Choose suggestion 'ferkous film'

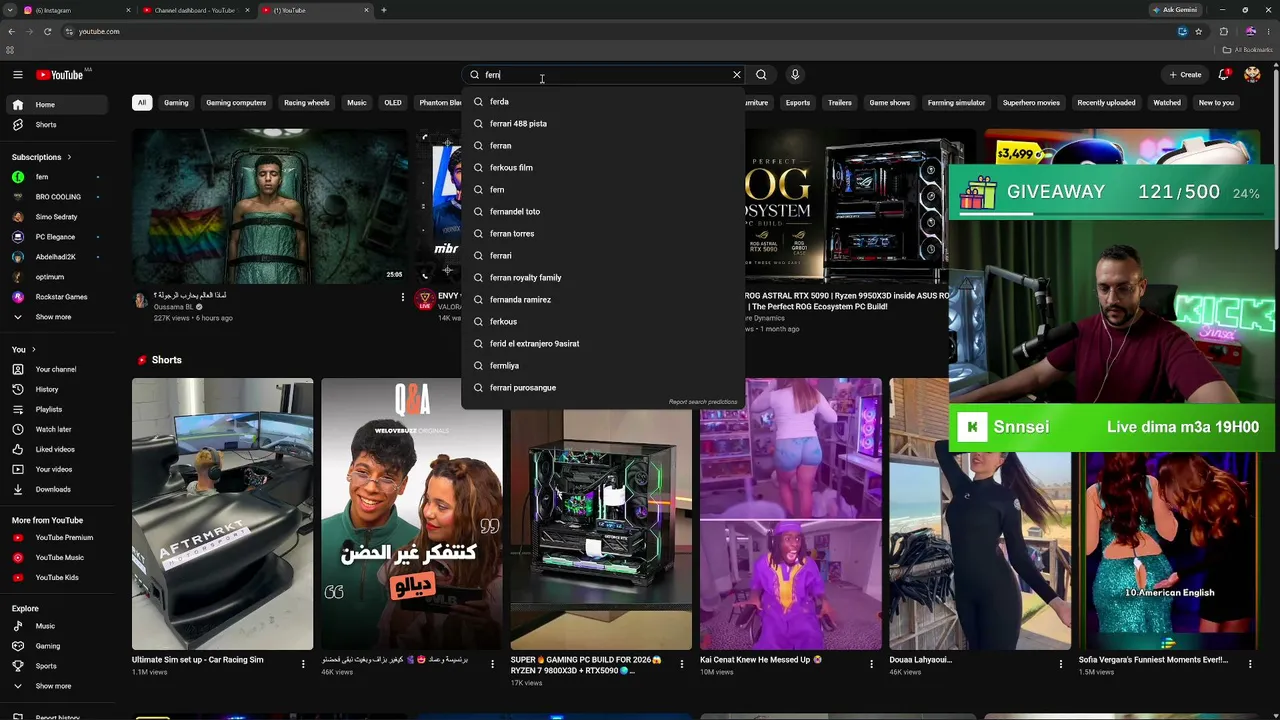pos(603,168)
